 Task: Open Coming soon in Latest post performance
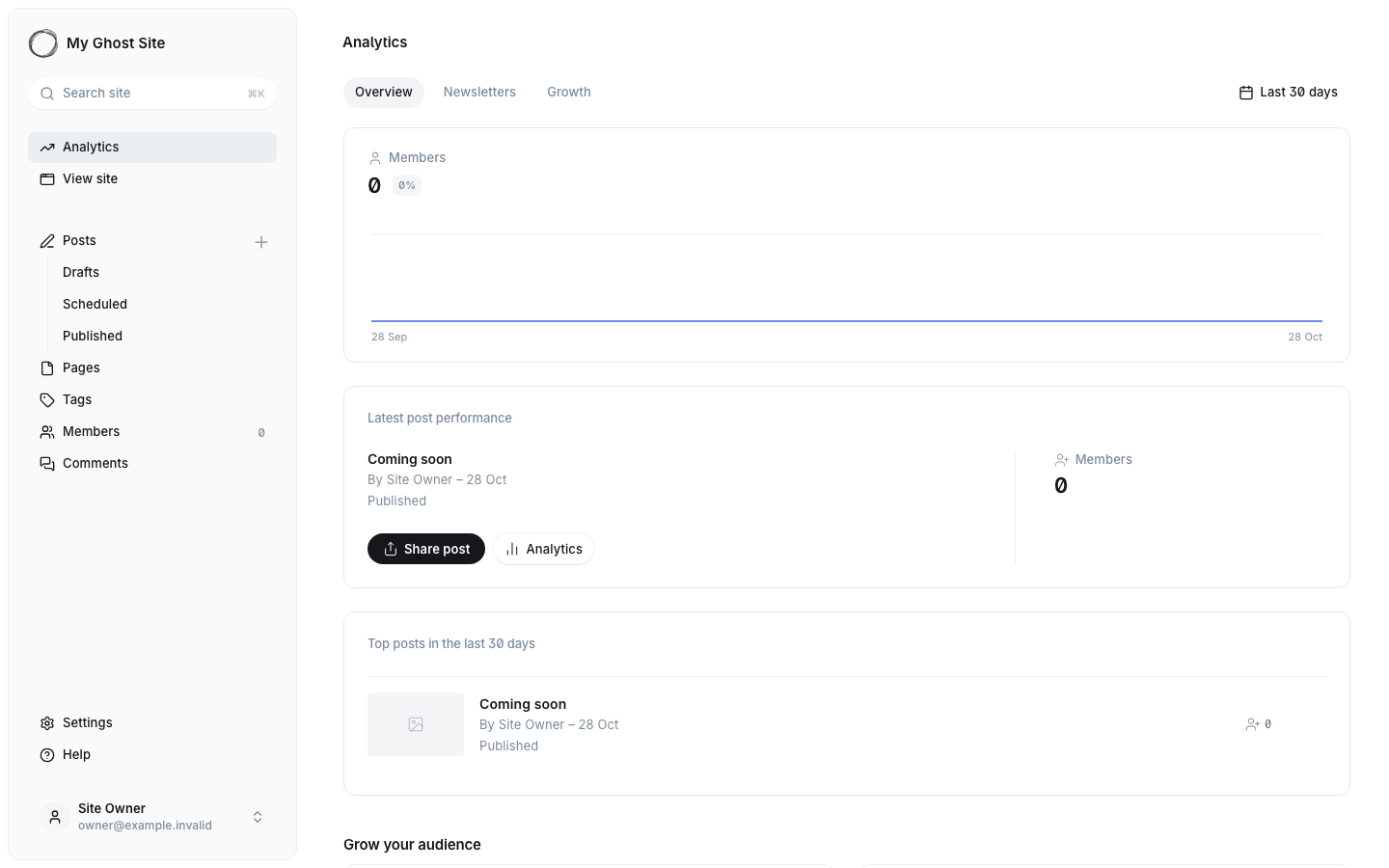coord(410,460)
